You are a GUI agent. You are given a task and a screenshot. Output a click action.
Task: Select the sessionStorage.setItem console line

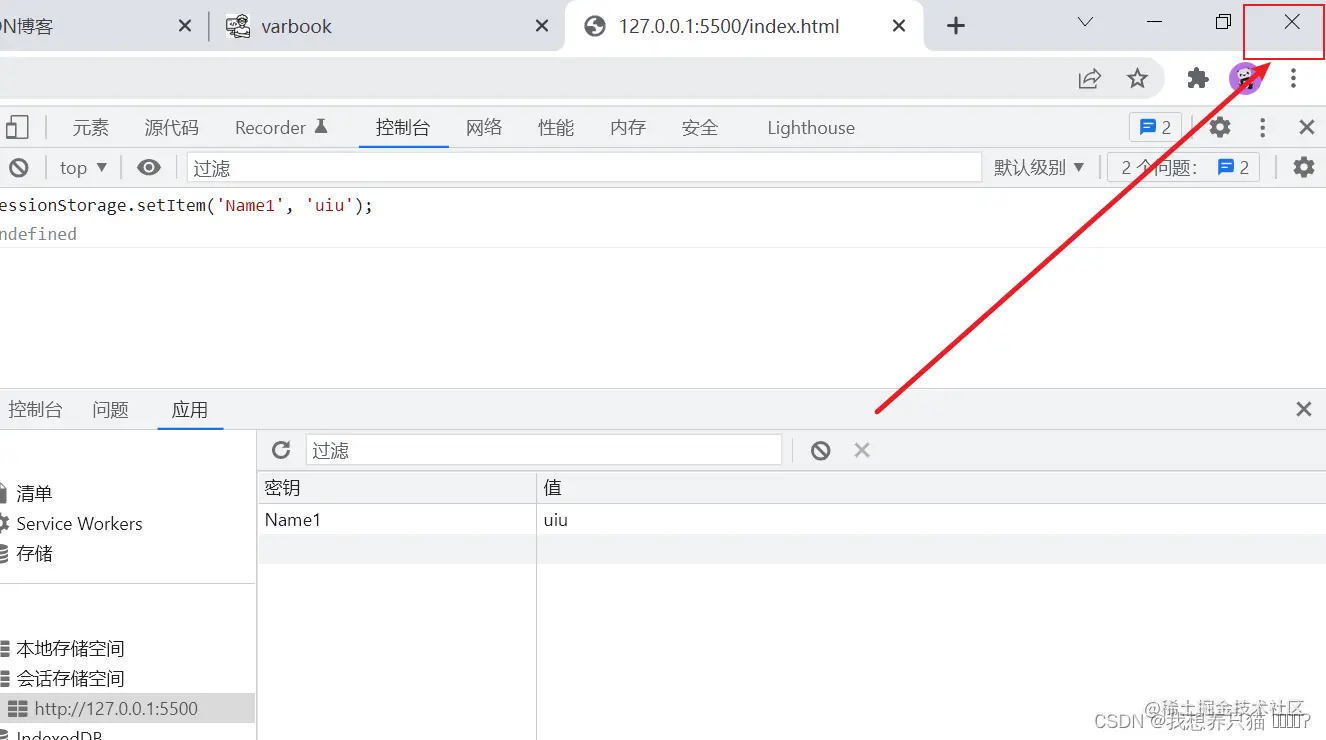coord(186,205)
